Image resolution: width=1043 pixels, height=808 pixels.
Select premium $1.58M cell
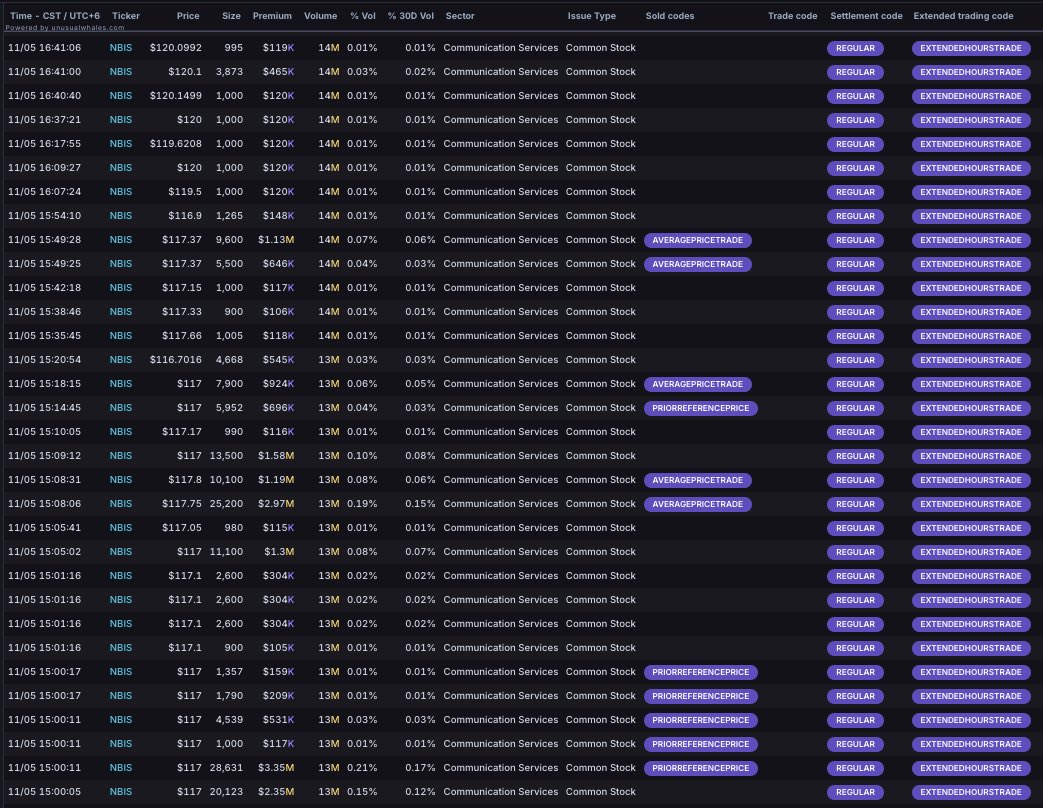pyautogui.click(x=276, y=456)
